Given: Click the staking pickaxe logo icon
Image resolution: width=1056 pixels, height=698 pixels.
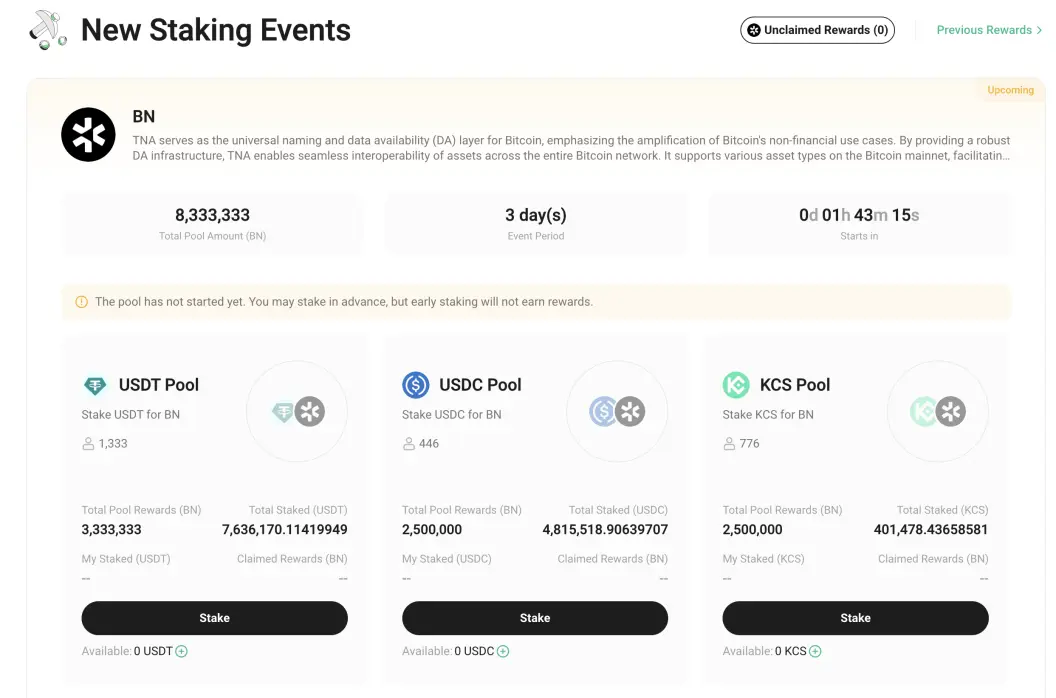Looking at the screenshot, I should point(48,30).
